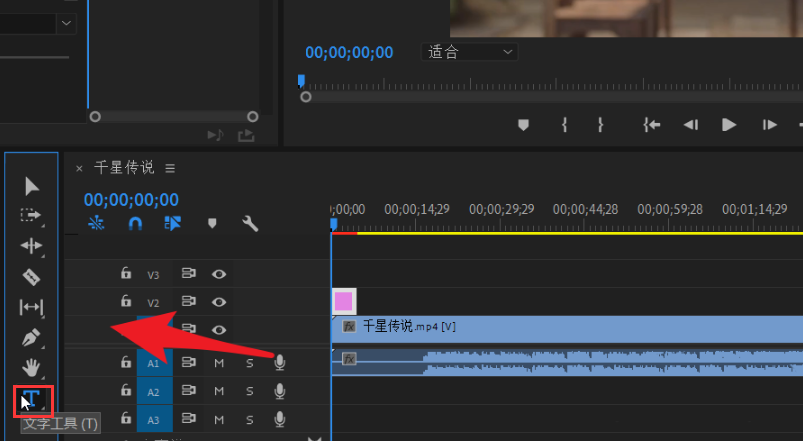Screen dimensions: 803x441
Task: Target the A1 audio track
Action: (154, 364)
